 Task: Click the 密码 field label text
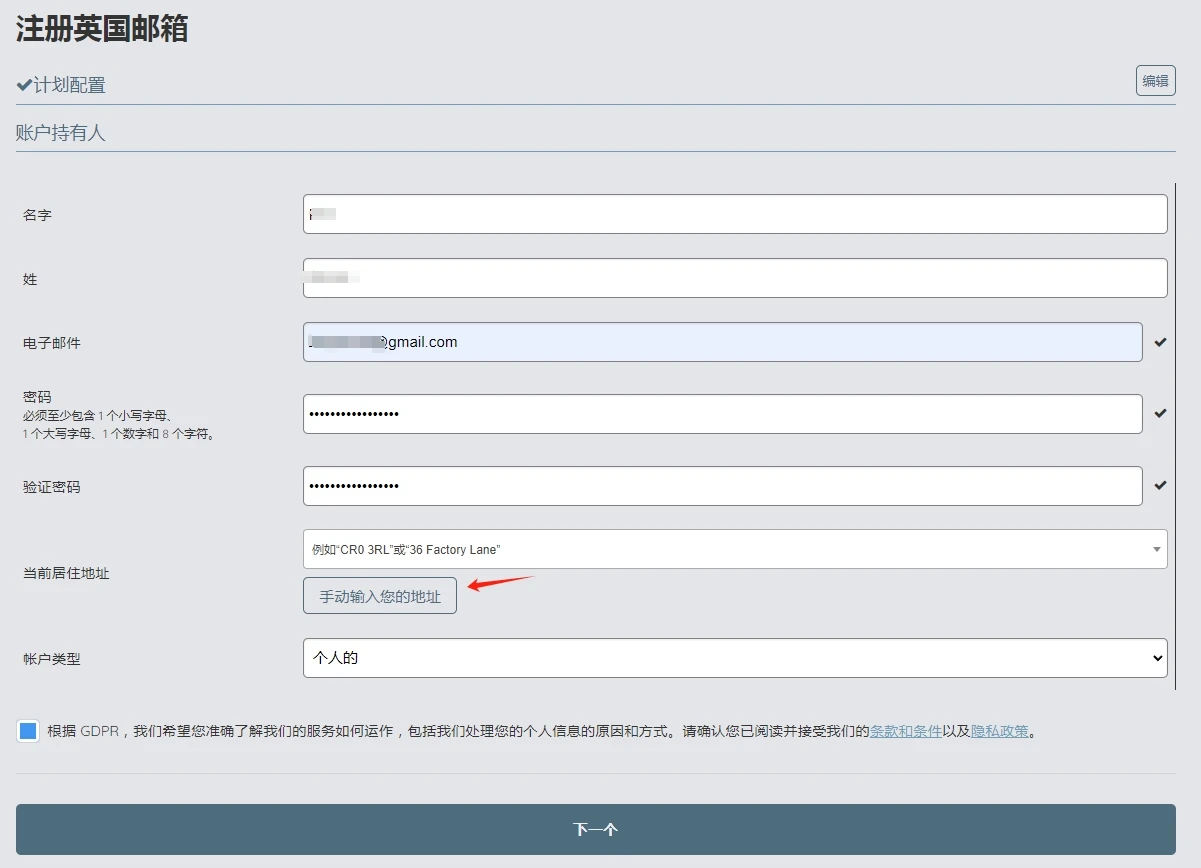(37, 397)
